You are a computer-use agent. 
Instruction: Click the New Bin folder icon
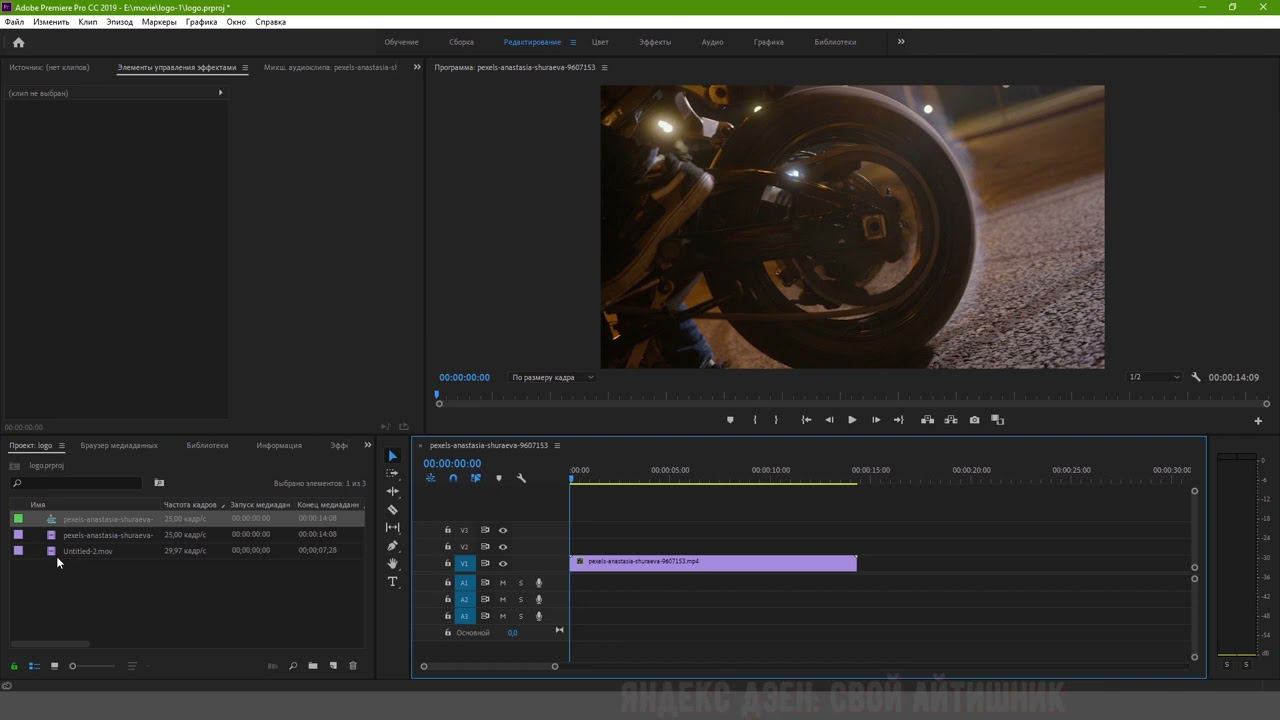[313, 666]
